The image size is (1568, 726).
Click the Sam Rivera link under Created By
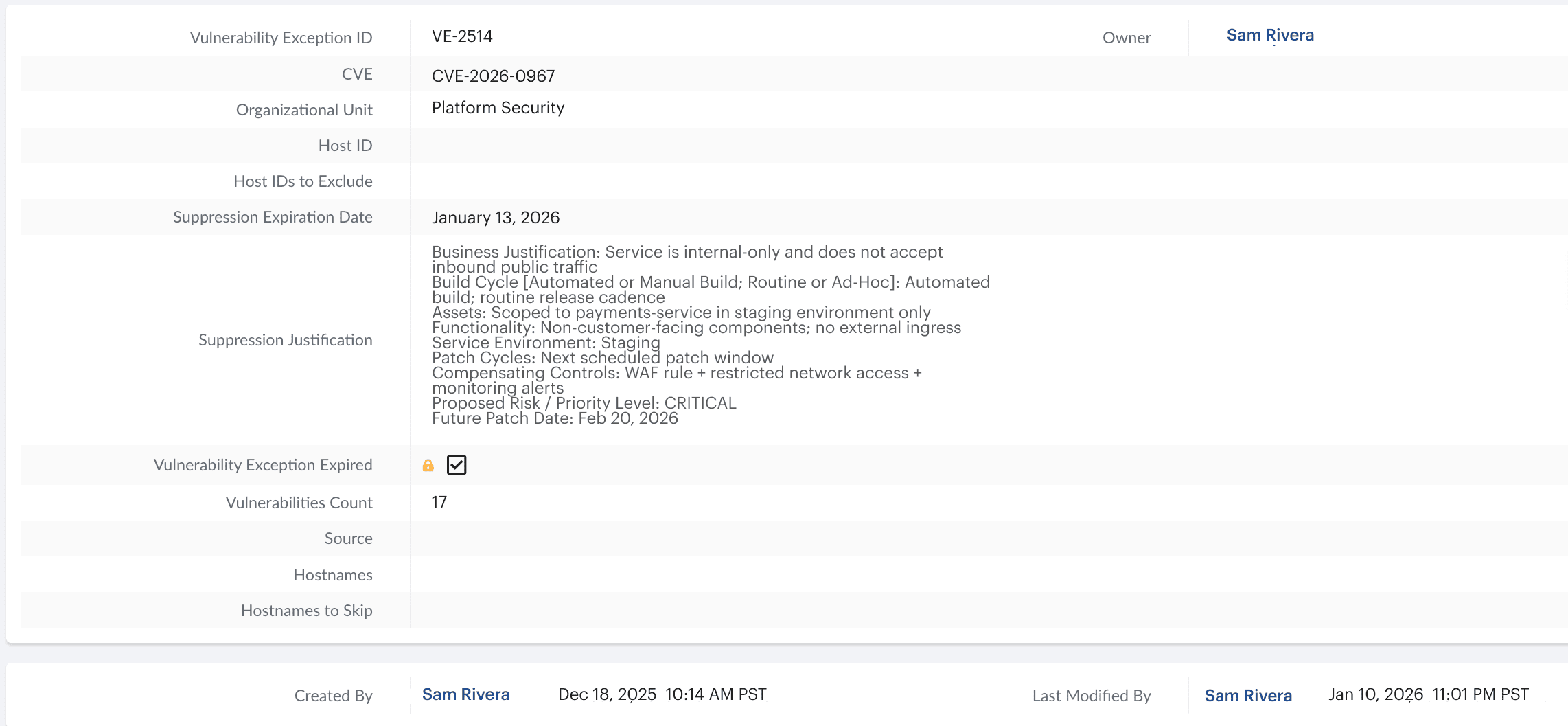465,694
